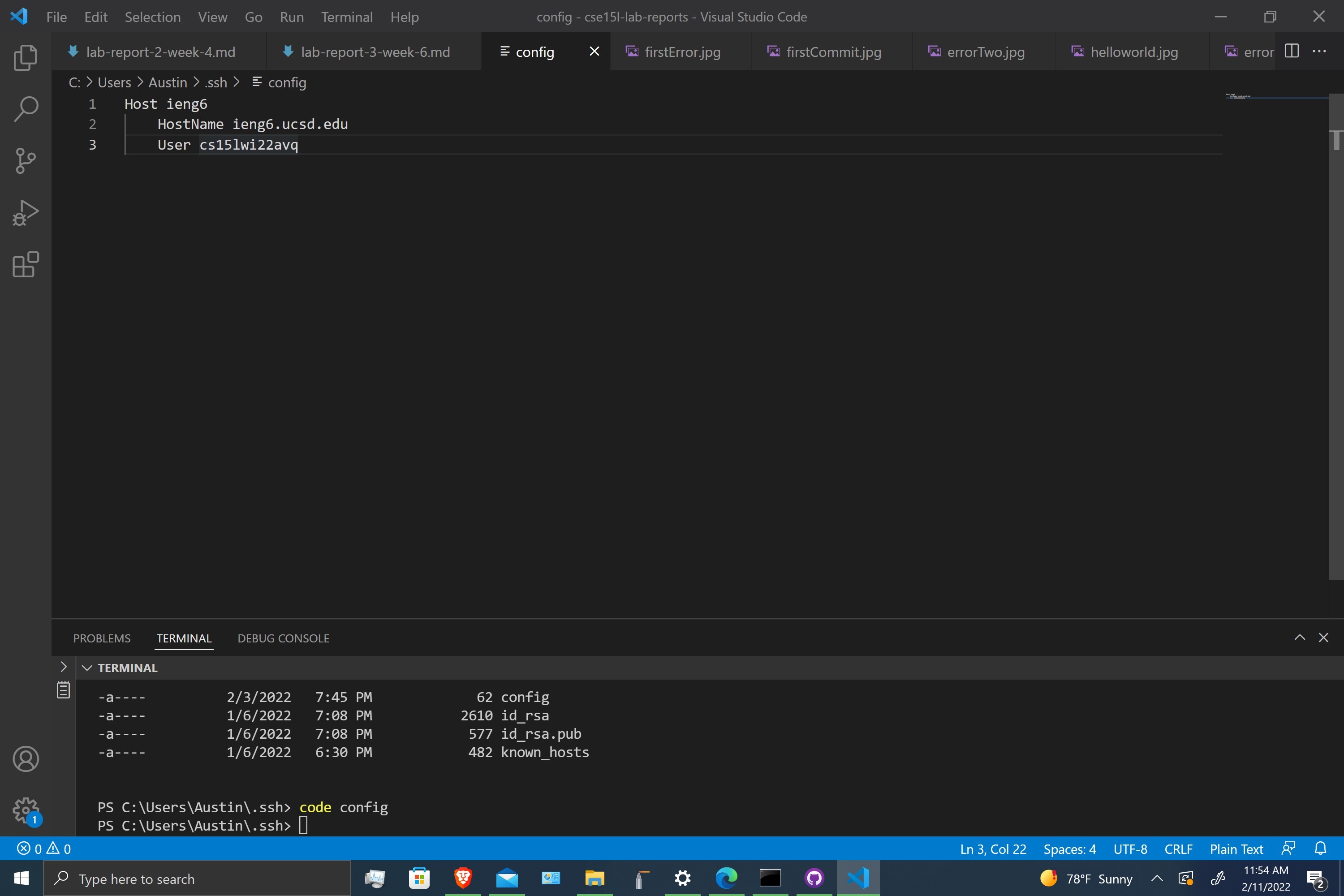Viewport: 1344px width, 896px height.
Task: Open the Selection menu
Action: pos(153,17)
